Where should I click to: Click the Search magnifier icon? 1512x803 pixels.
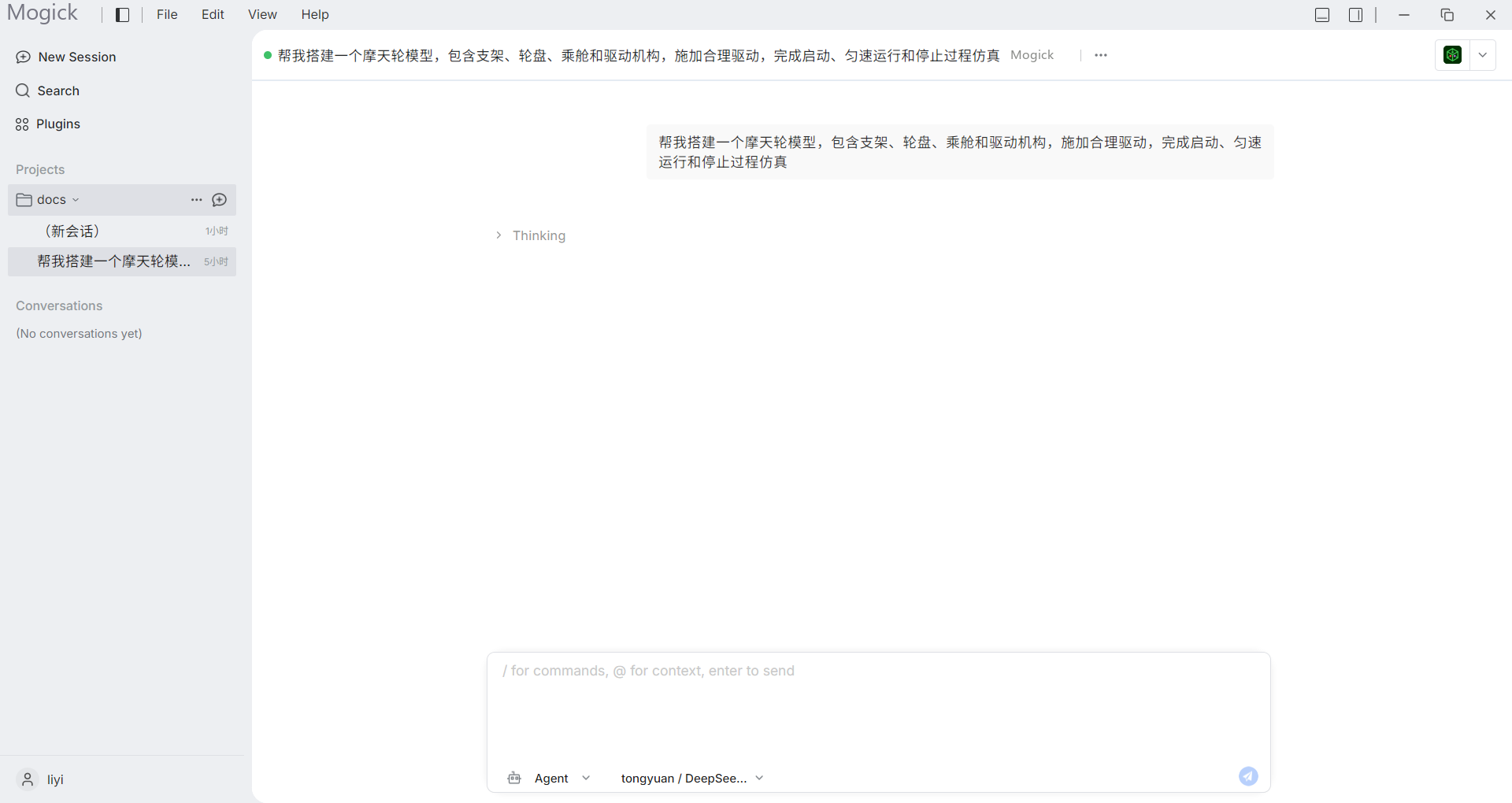23,91
